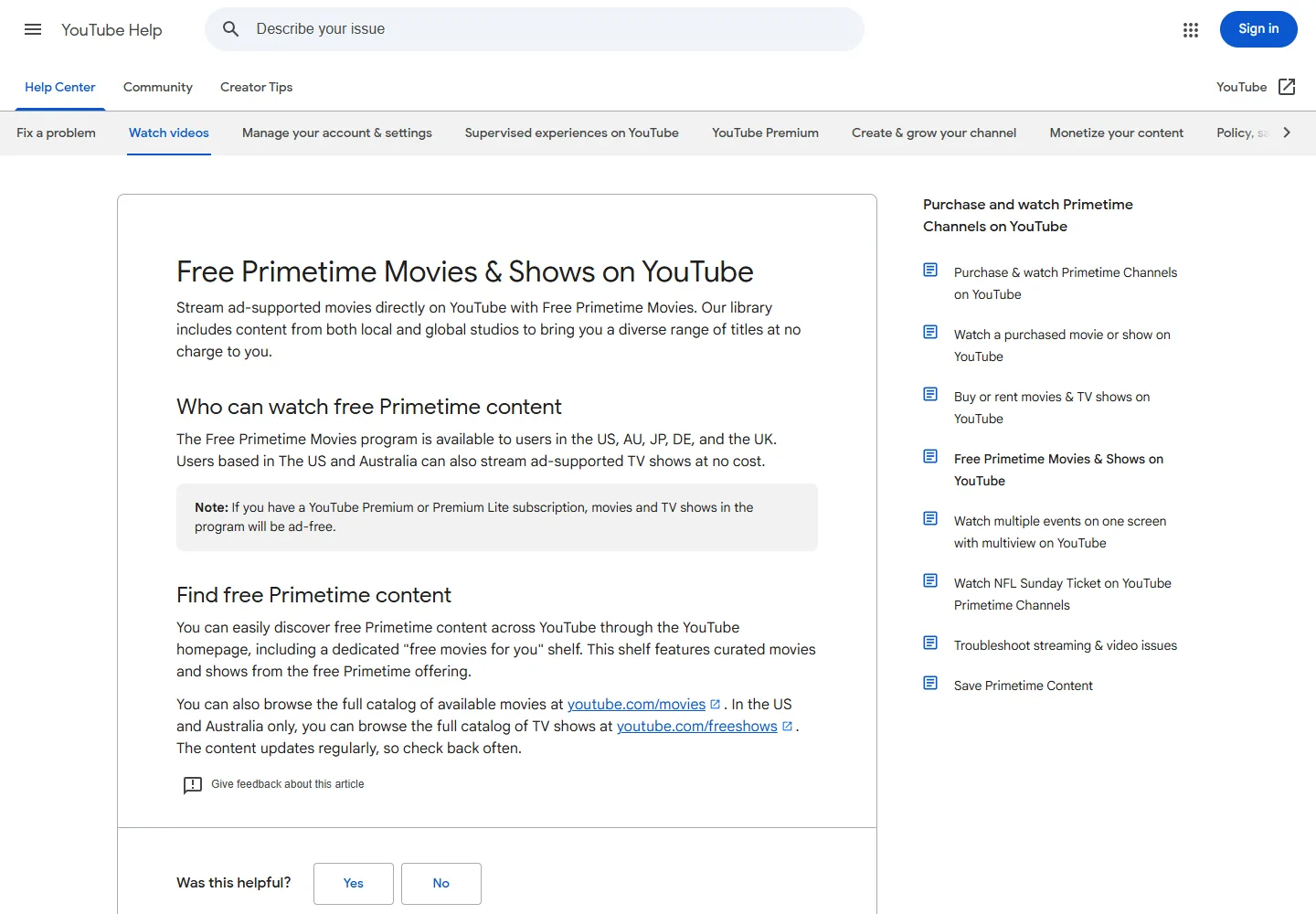Click article icon beside Free Primetime Movies & Shows

coord(930,456)
